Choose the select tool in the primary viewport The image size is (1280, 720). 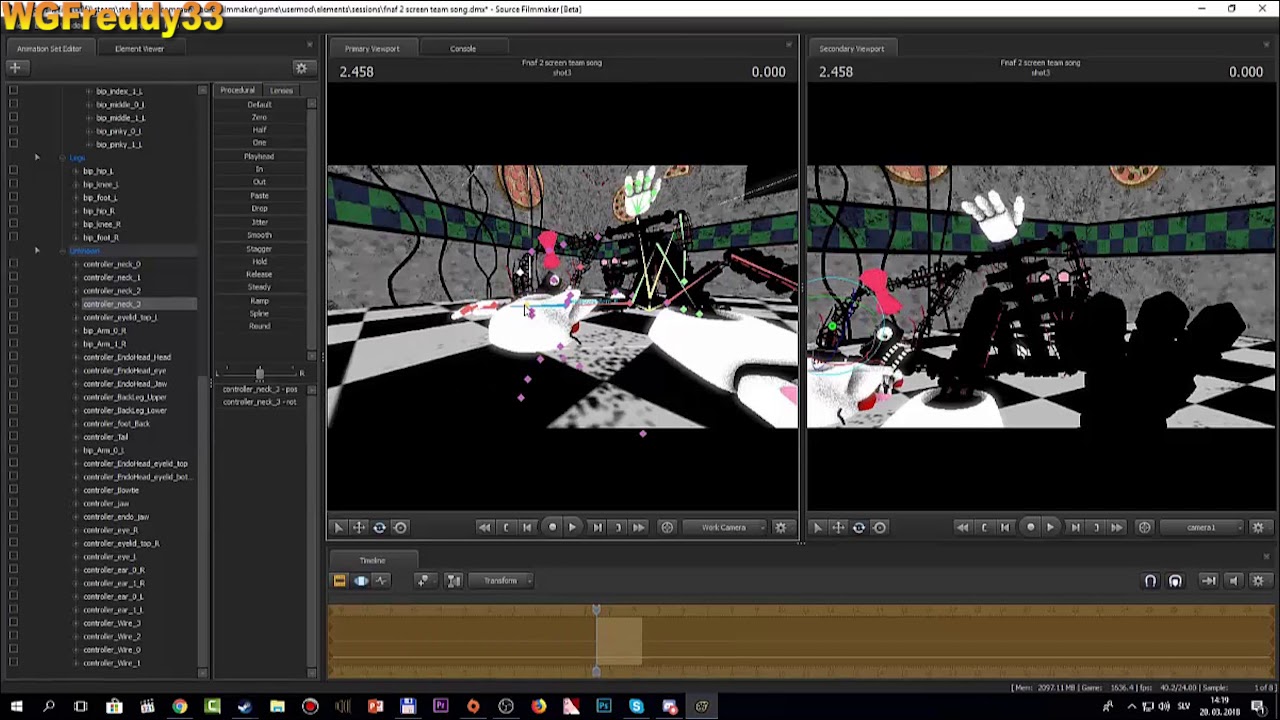pos(338,527)
